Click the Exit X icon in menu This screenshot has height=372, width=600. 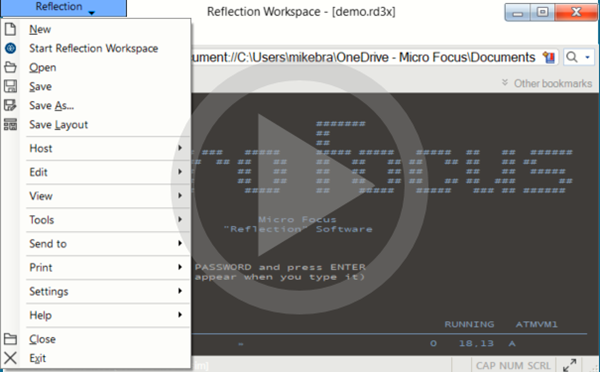coord(10,358)
